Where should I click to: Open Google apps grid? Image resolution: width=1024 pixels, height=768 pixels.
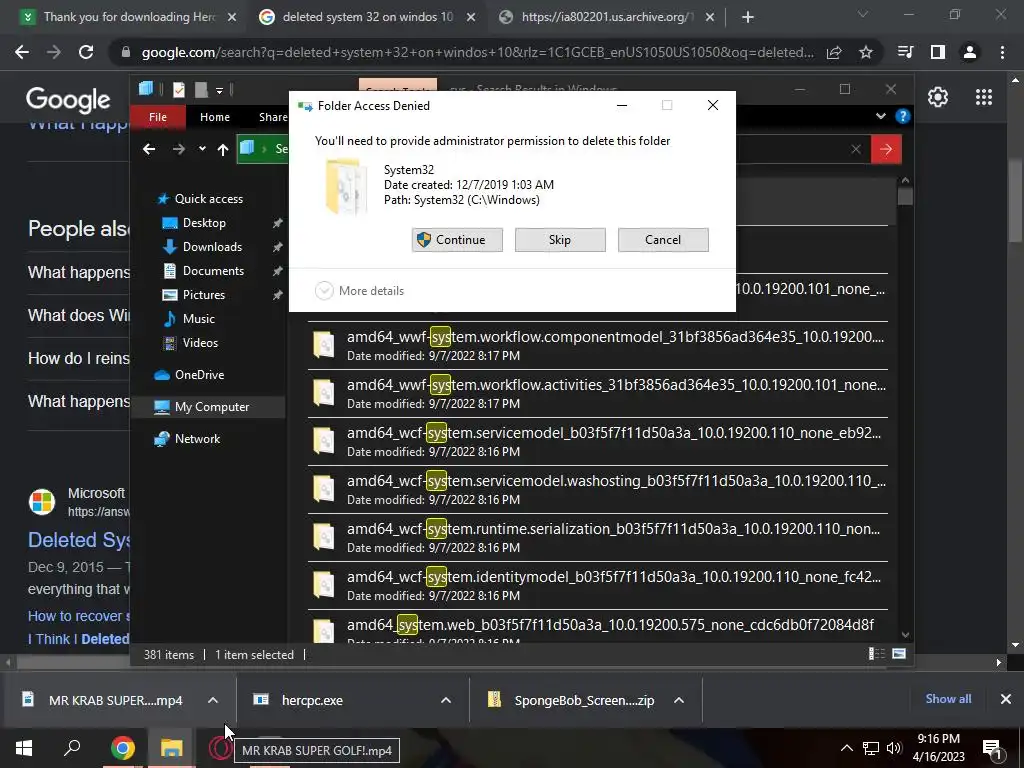click(x=984, y=97)
